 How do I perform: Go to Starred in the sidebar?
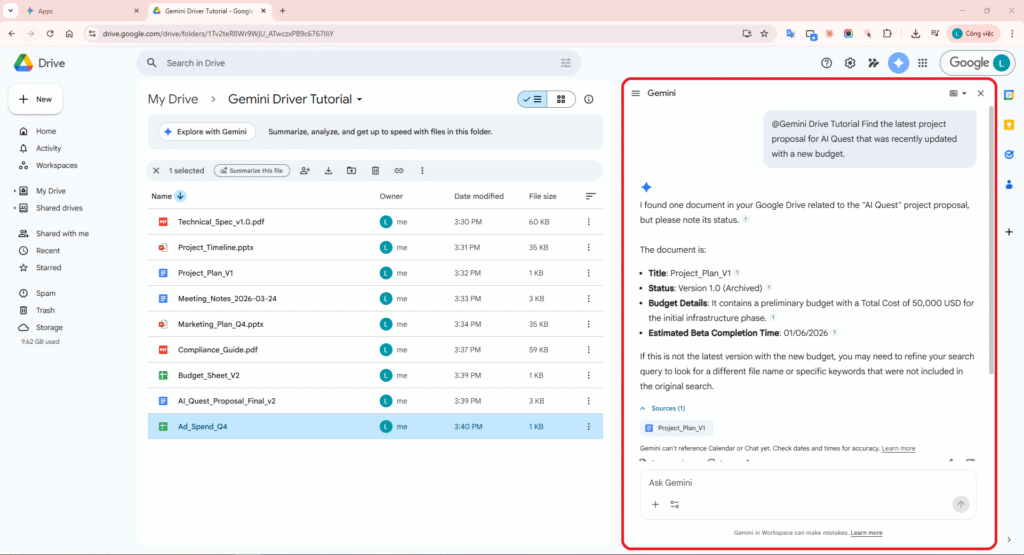coord(48,268)
